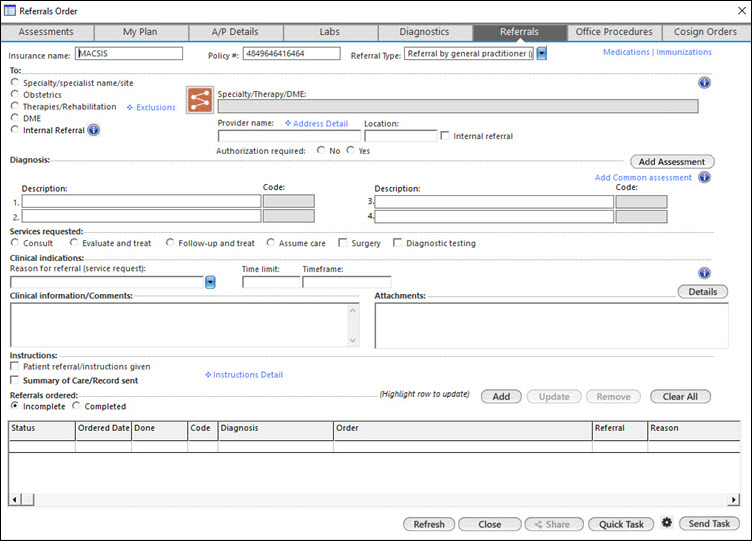The height and width of the screenshot is (541, 752).
Task: Go to the Diagnostics tab
Action: tap(425, 32)
